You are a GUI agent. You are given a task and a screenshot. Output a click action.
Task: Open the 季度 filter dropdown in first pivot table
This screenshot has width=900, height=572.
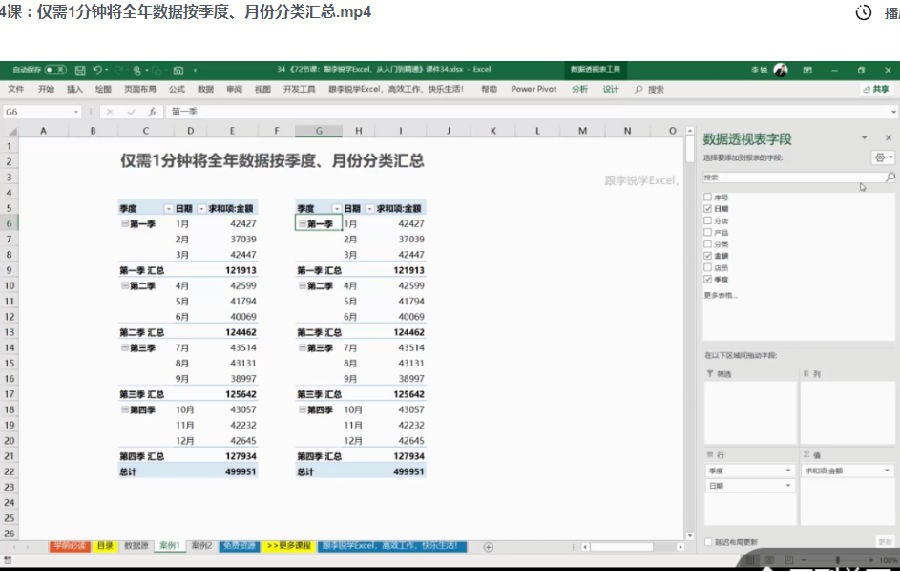point(168,208)
